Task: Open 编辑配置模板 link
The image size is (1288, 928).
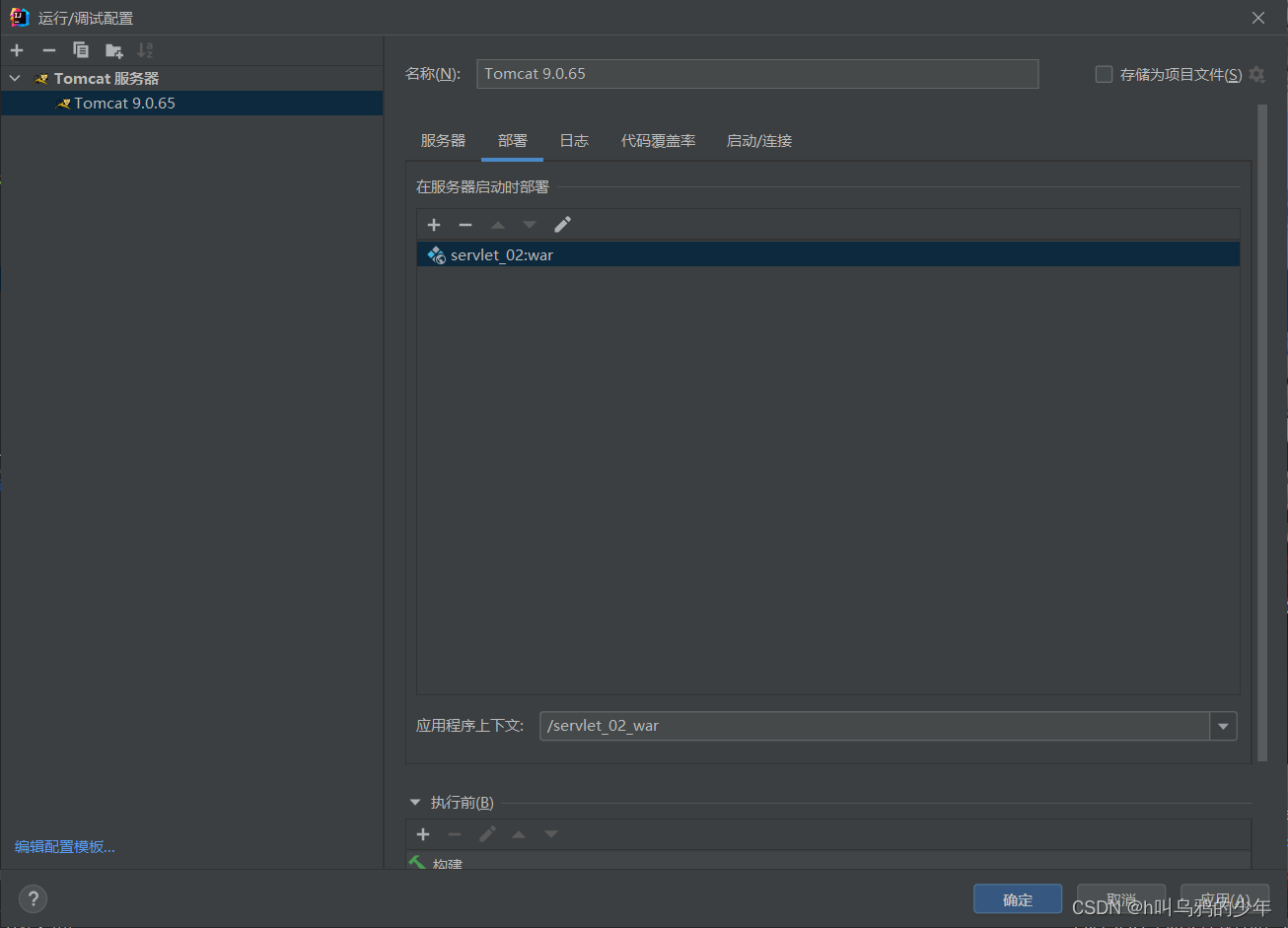Action: click(x=65, y=846)
